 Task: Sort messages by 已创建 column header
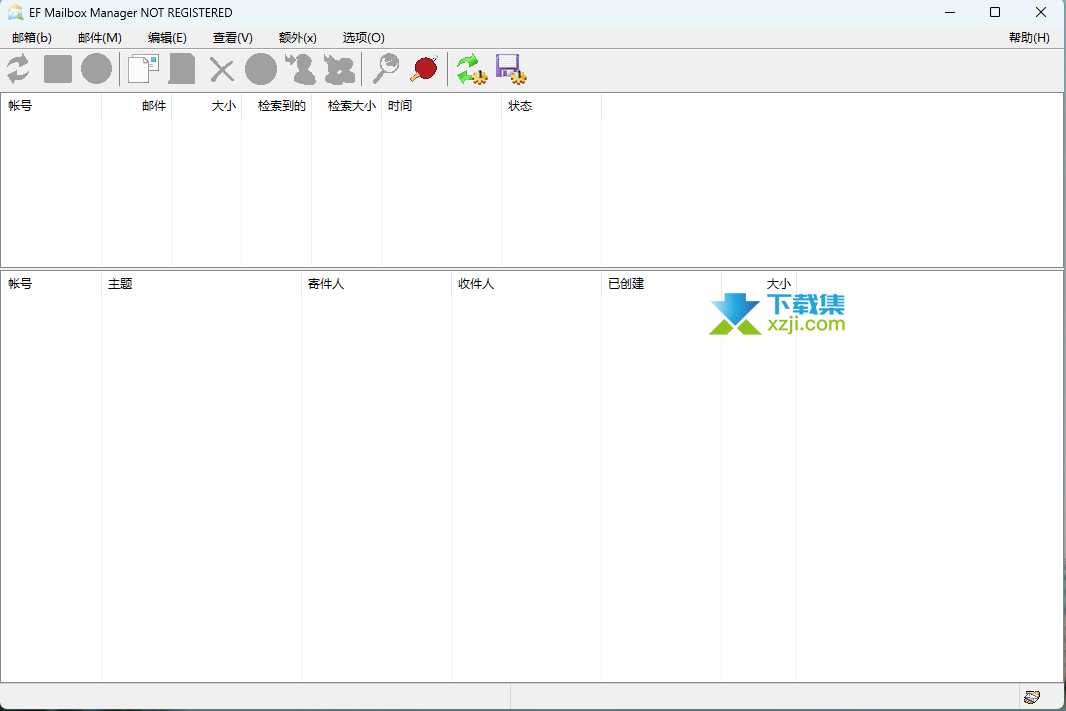pyautogui.click(x=626, y=284)
